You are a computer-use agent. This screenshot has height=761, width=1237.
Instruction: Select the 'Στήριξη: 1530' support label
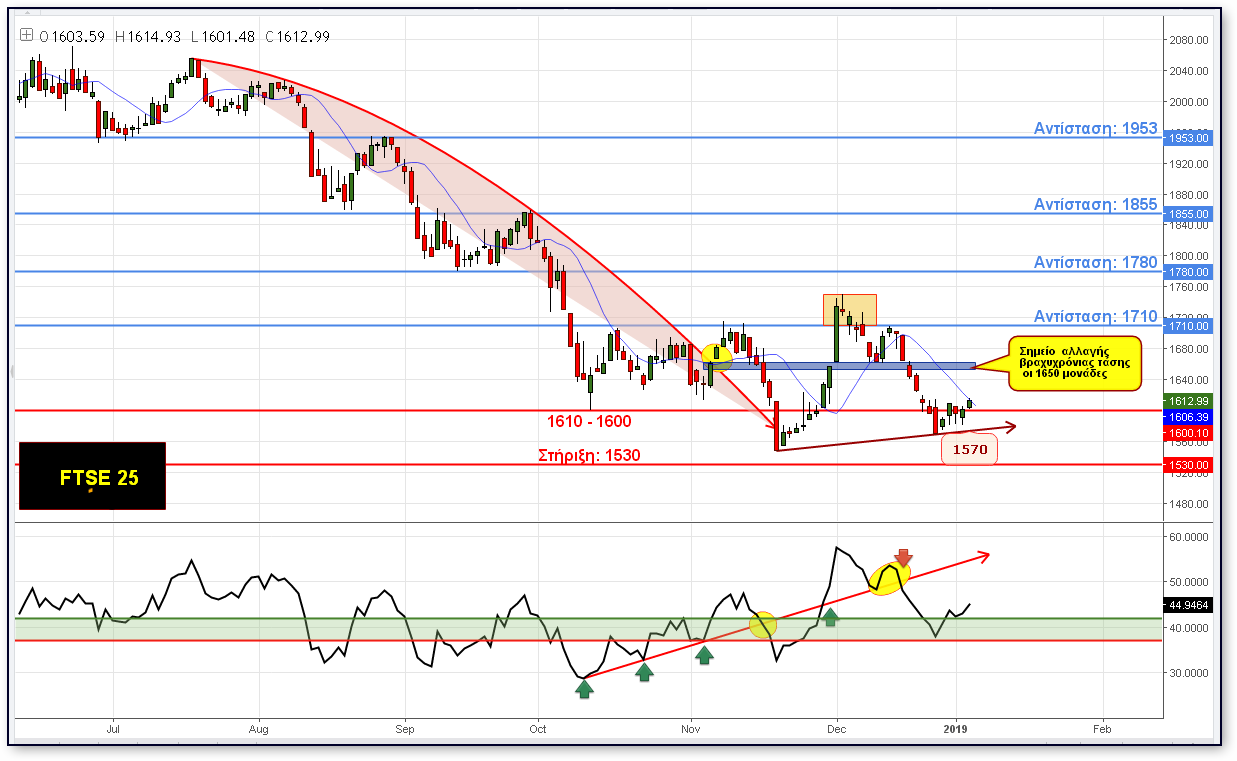(x=589, y=455)
